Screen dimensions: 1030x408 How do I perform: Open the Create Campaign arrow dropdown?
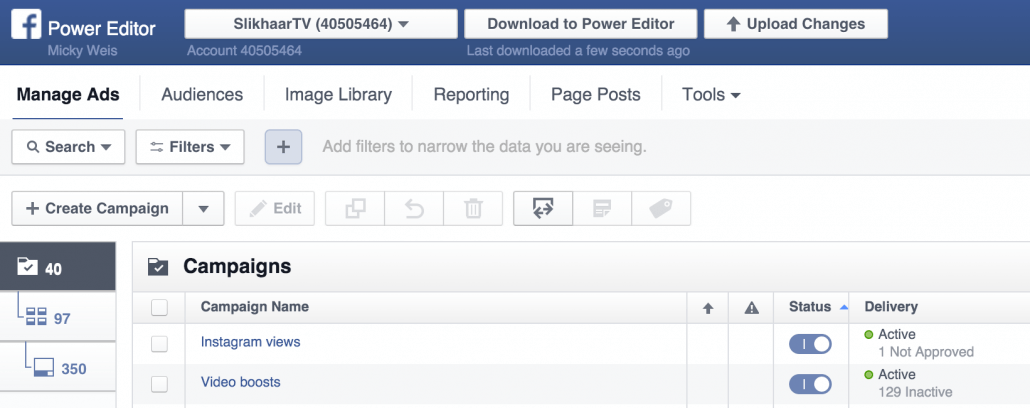click(203, 208)
